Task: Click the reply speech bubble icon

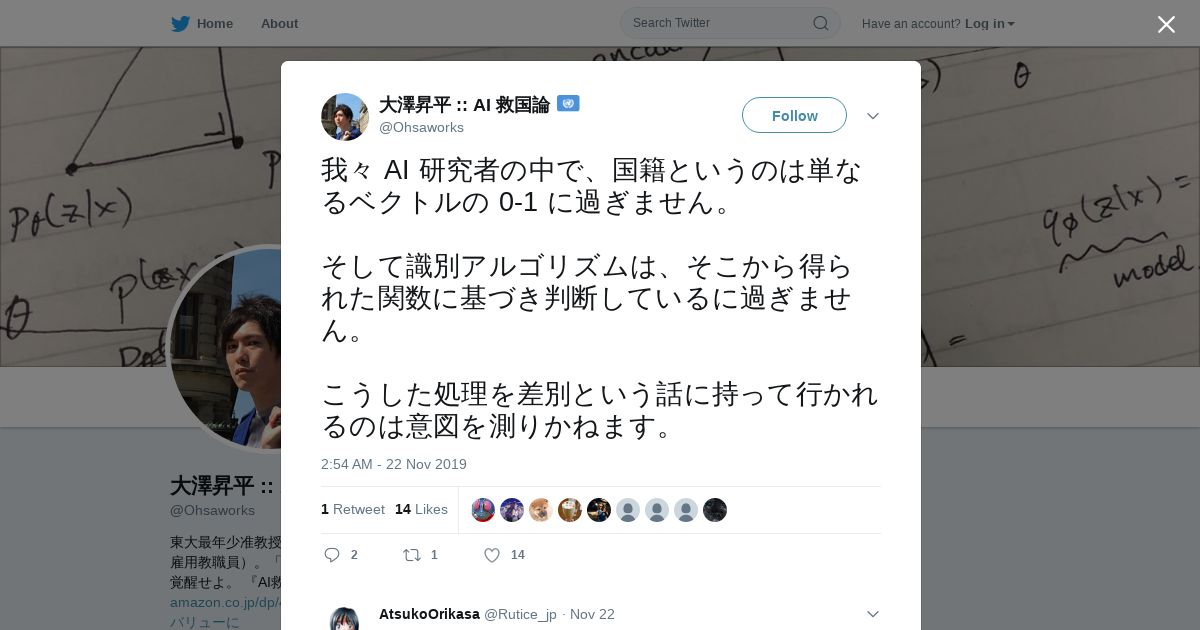Action: (332, 555)
